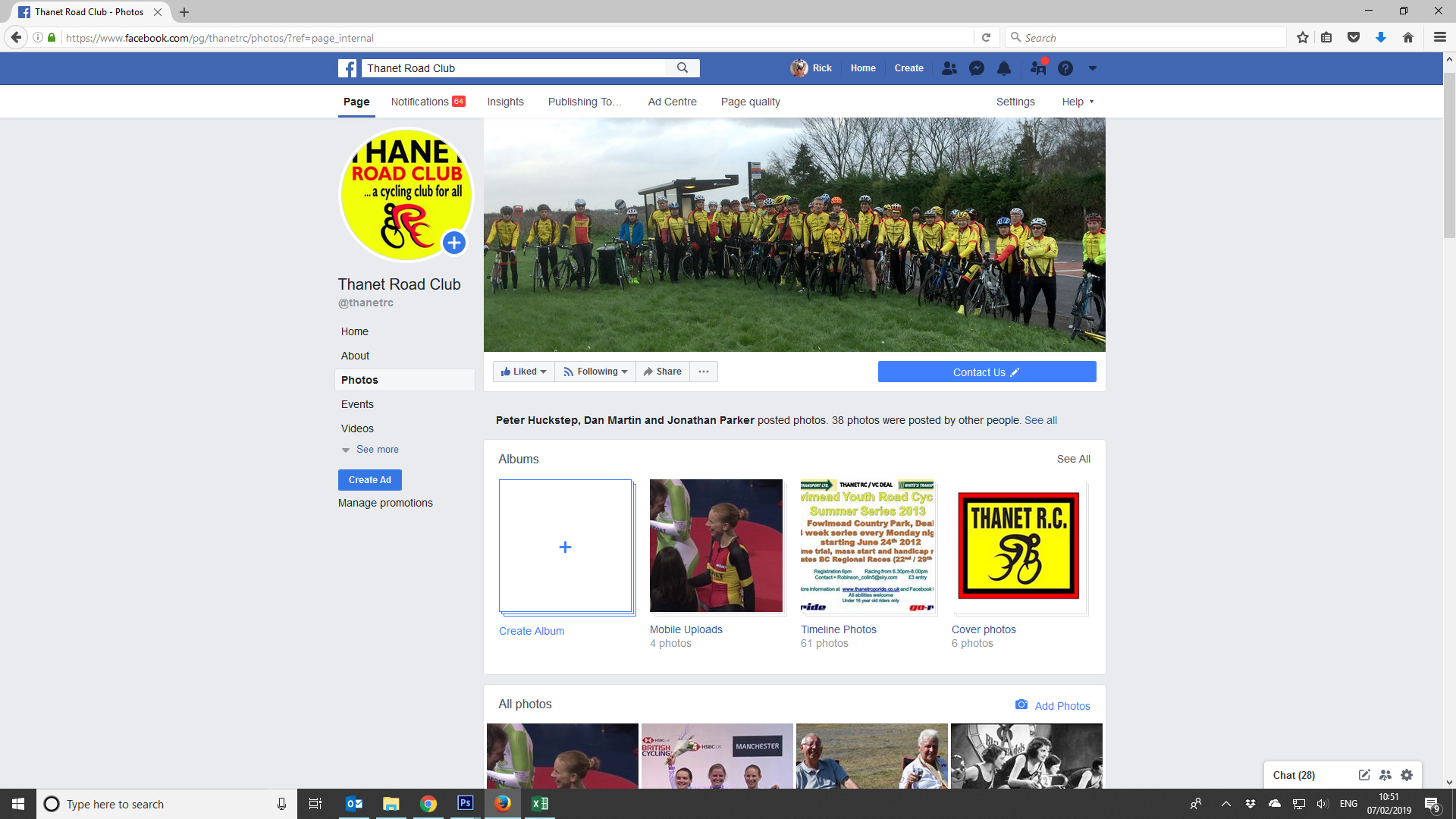Open the three dots more options button
The image size is (1456, 819).
click(x=704, y=372)
